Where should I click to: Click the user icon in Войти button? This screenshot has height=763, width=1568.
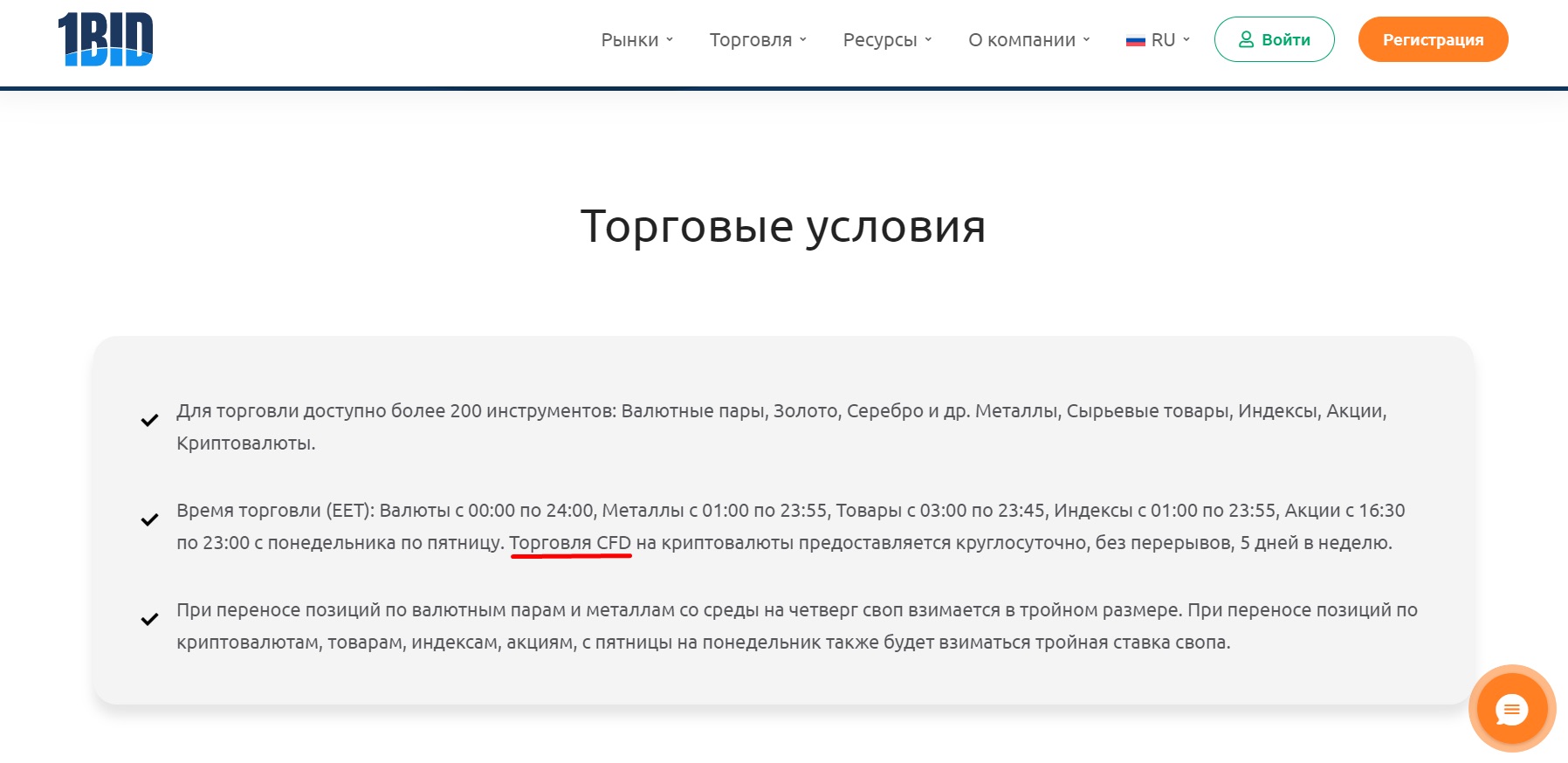[x=1246, y=39]
